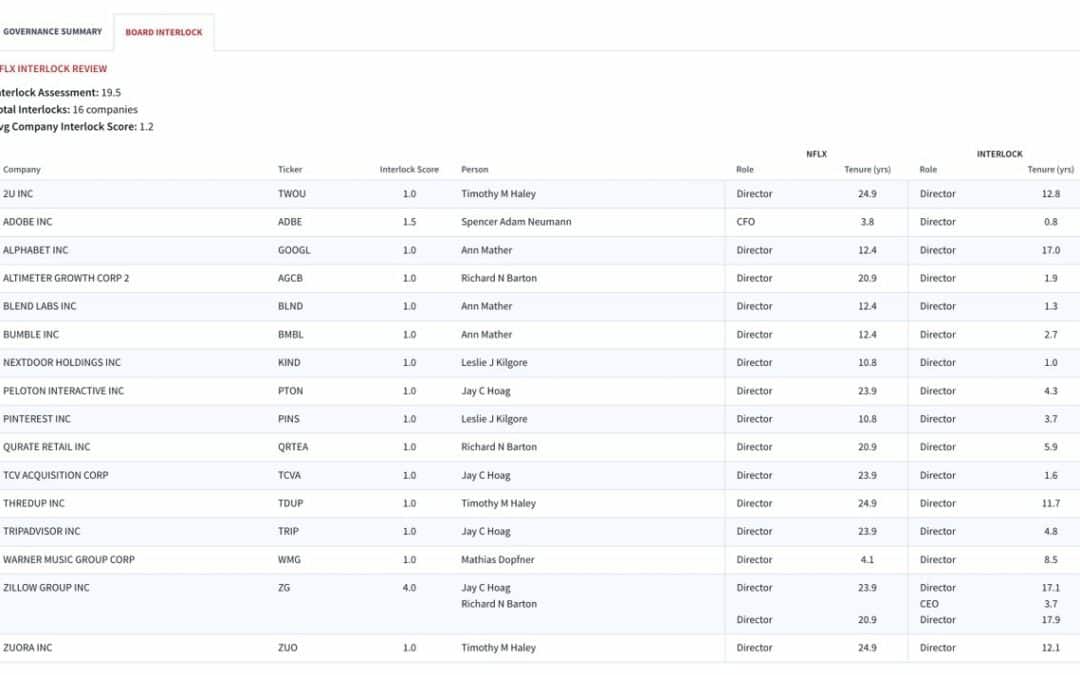
Task: Click the TRIP ticker symbol
Action: (289, 532)
